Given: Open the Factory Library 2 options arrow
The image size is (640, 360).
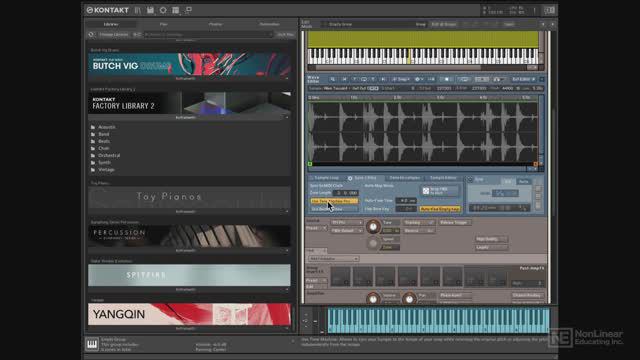Looking at the screenshot, I should click(287, 118).
